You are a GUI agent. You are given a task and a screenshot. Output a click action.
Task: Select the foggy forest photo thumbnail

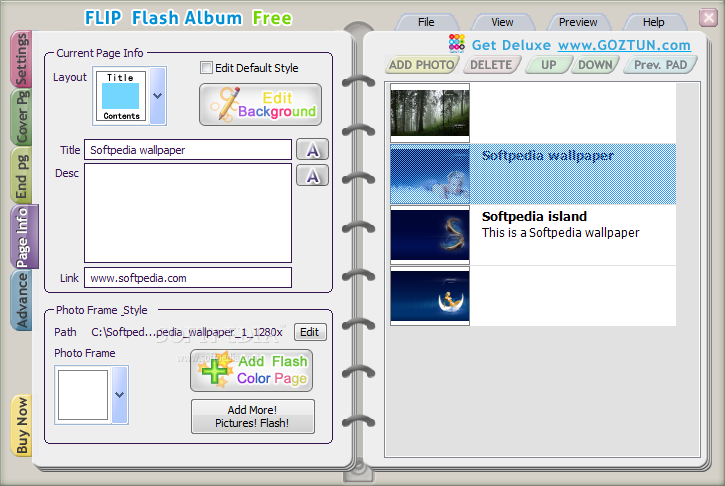coord(430,113)
